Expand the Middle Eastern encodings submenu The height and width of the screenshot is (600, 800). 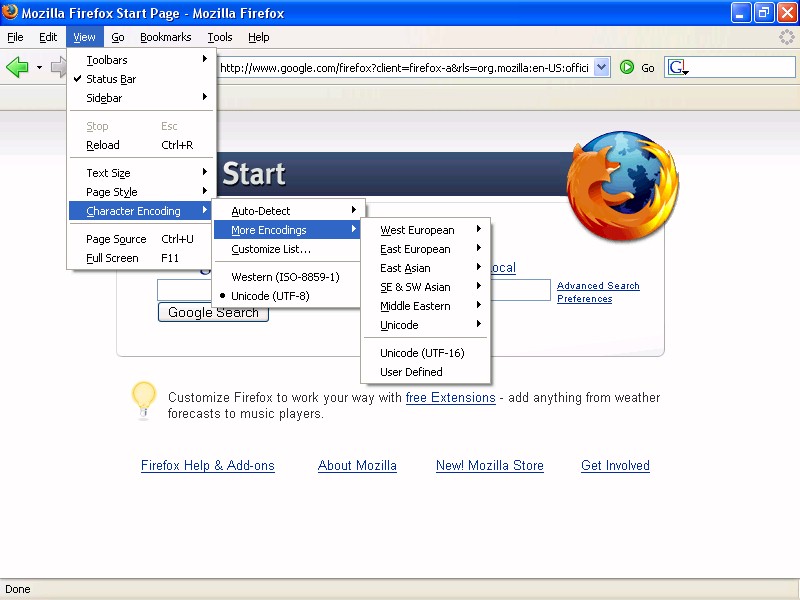425,306
